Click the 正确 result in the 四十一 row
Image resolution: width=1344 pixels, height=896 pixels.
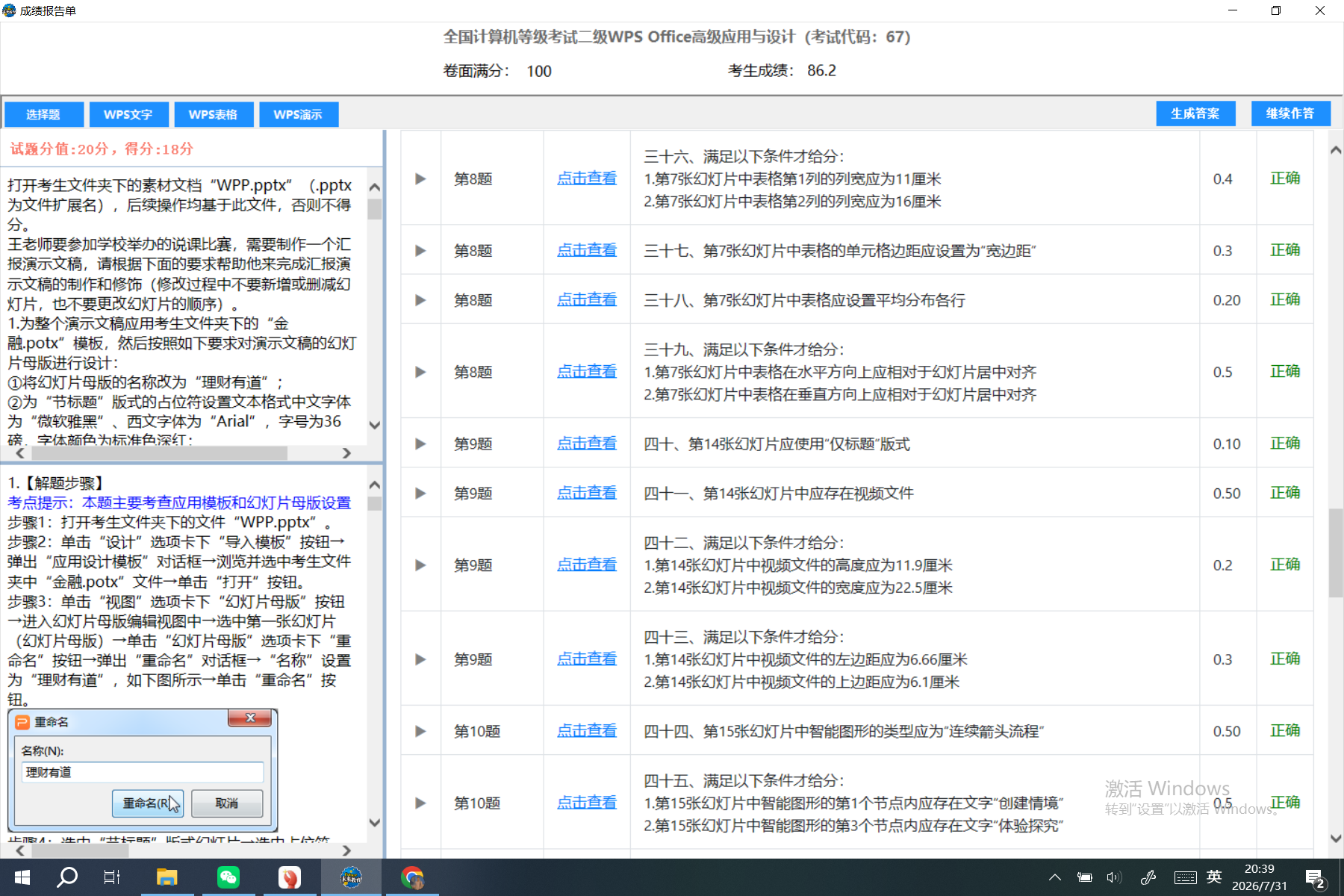coord(1285,493)
